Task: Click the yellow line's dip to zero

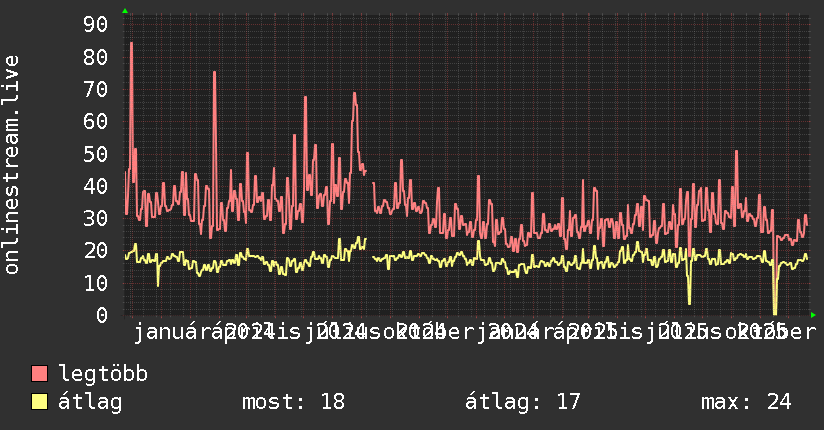Action: (x=775, y=313)
